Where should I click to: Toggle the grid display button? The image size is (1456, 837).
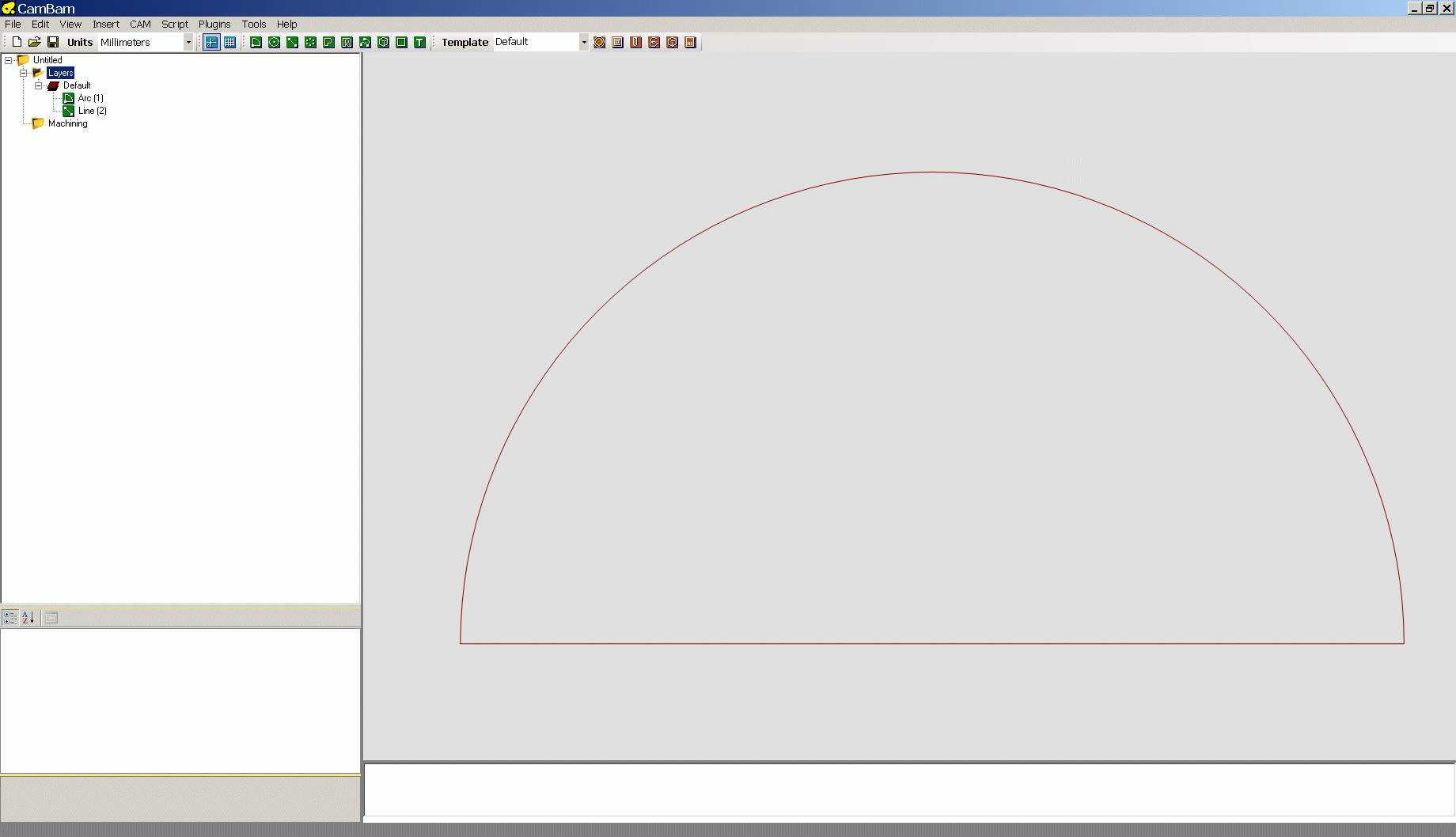(229, 42)
